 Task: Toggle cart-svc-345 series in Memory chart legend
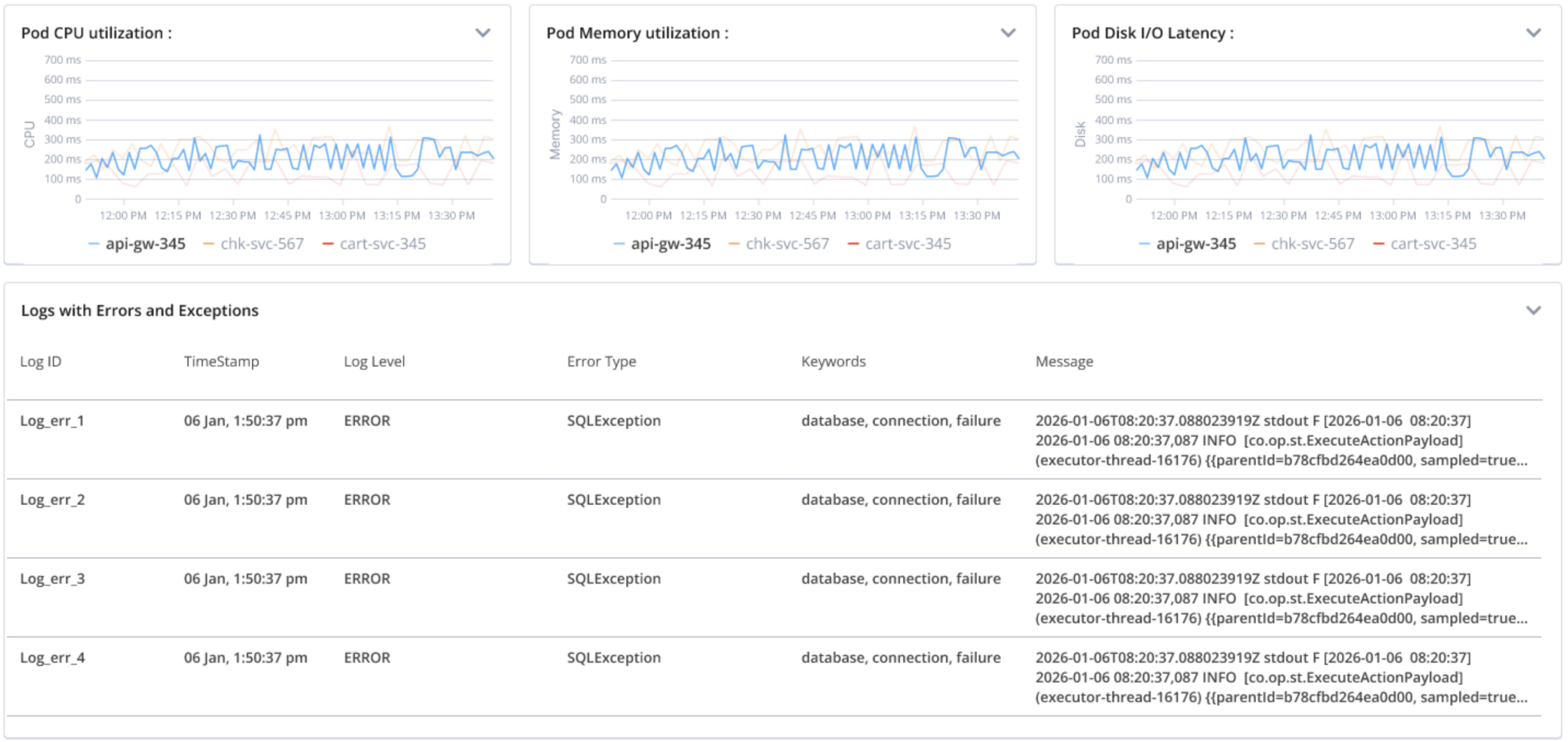pyautogui.click(x=907, y=244)
